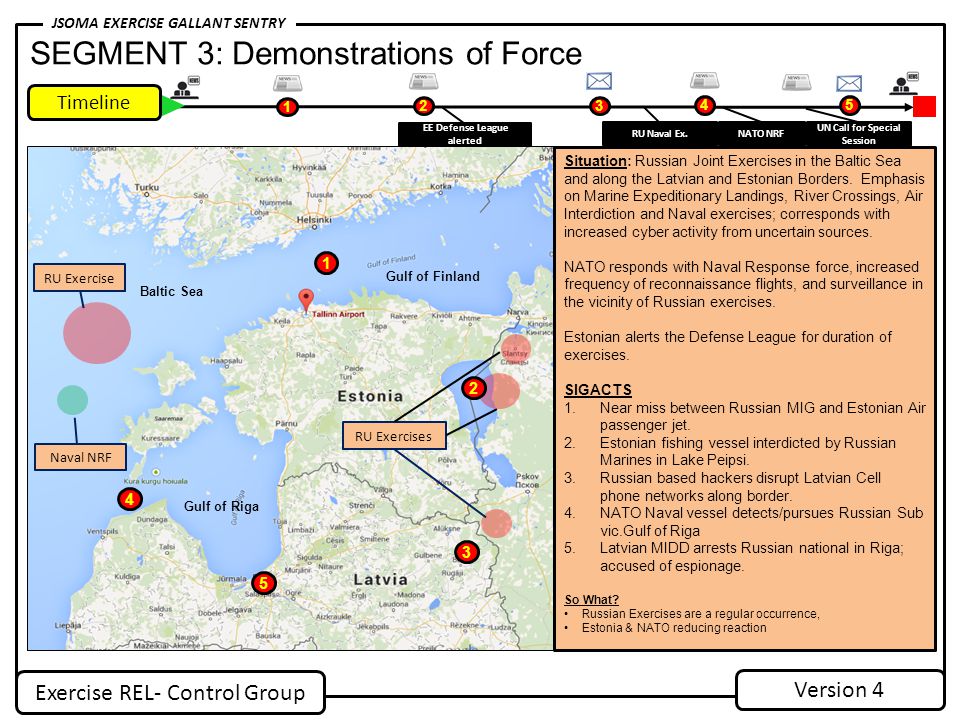The image size is (960, 720).
Task: Click the reporter icon at the timeline start
Action: click(x=186, y=87)
